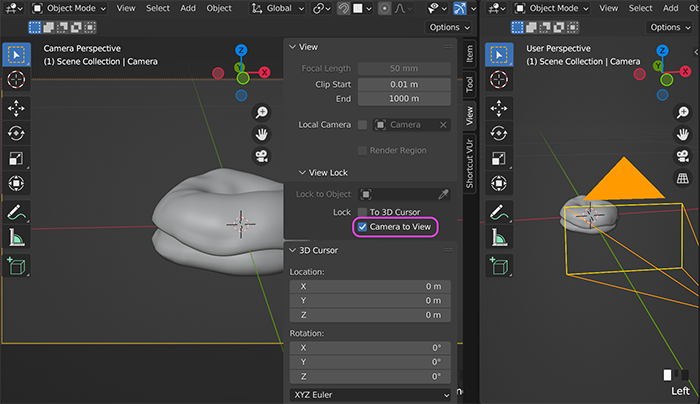Switch to Tool sidebar tab

pyautogui.click(x=469, y=84)
